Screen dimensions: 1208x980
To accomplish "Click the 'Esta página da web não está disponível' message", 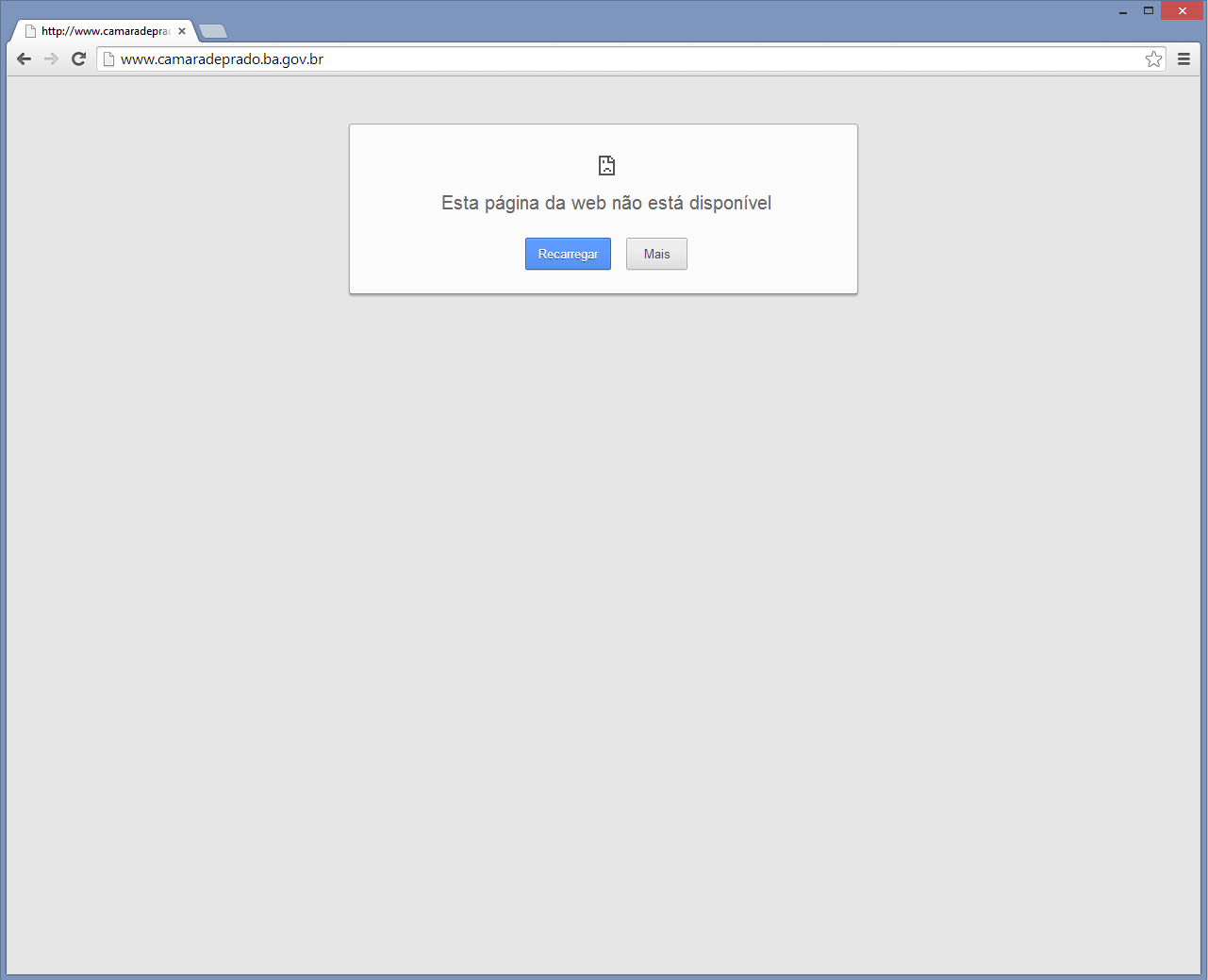I will click(606, 203).
